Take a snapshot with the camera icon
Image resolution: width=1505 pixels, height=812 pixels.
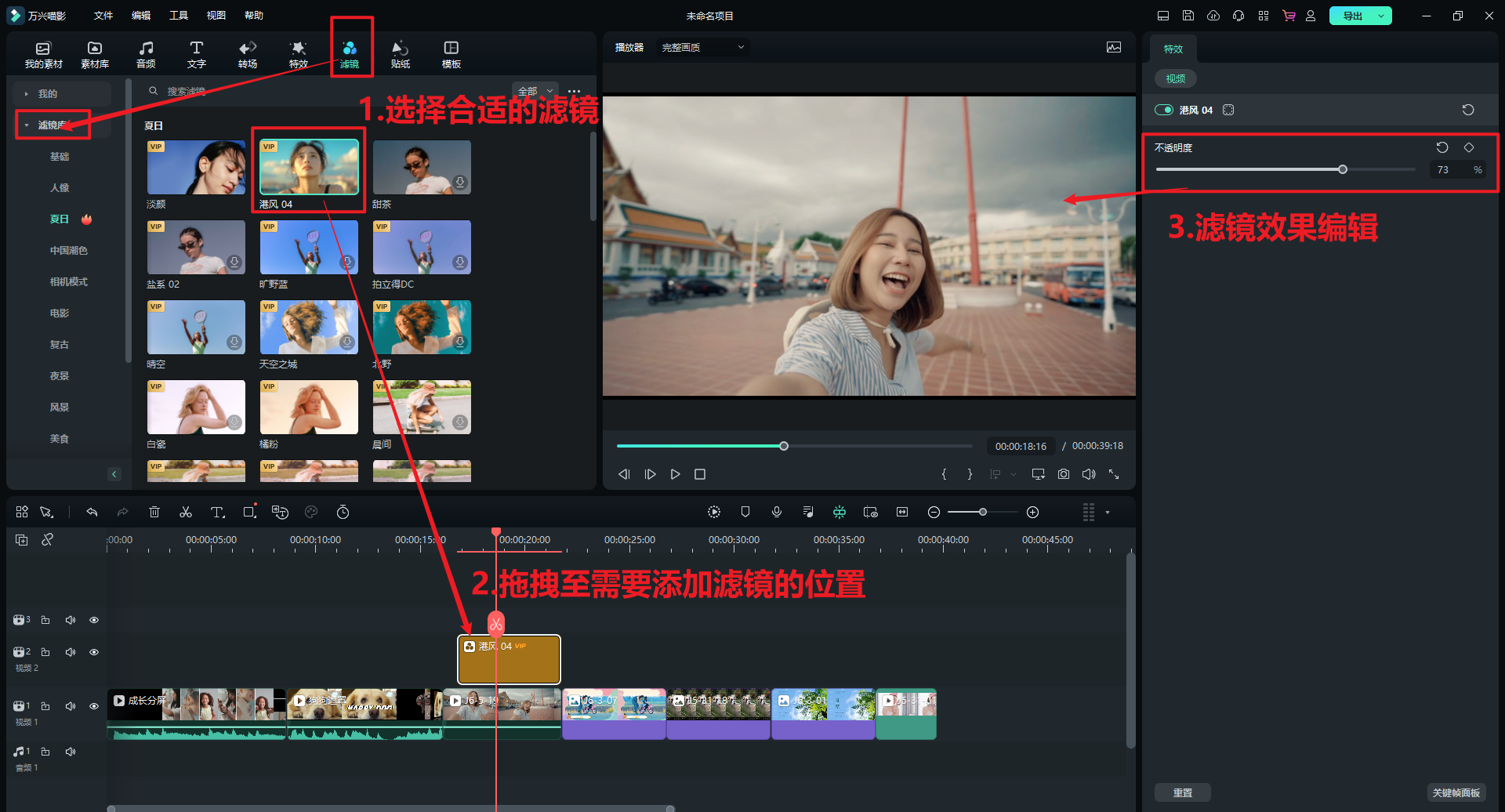[x=1063, y=474]
